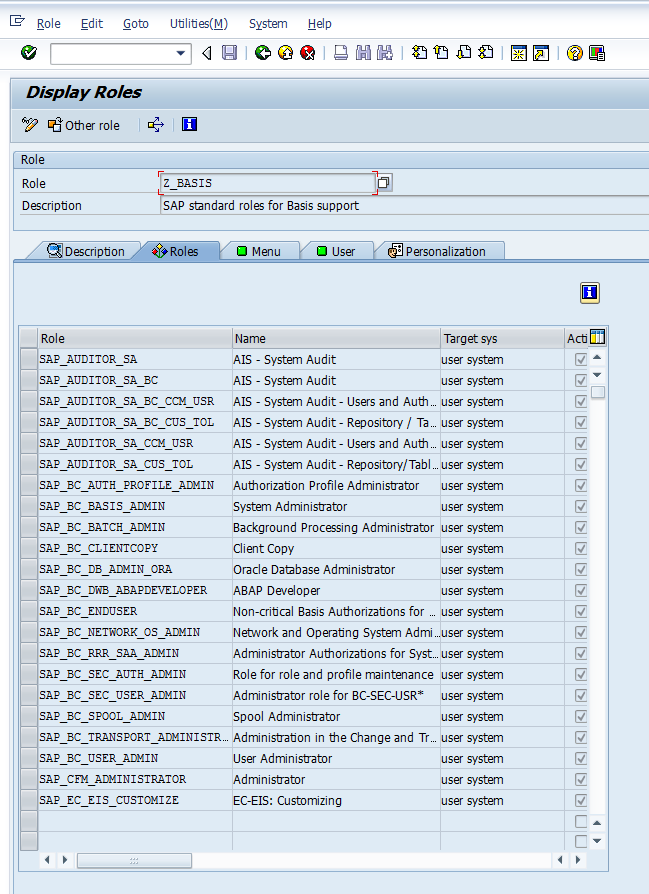Viewport: 649px width, 894px height.
Task: Switch to the User tab
Action: coord(336,251)
